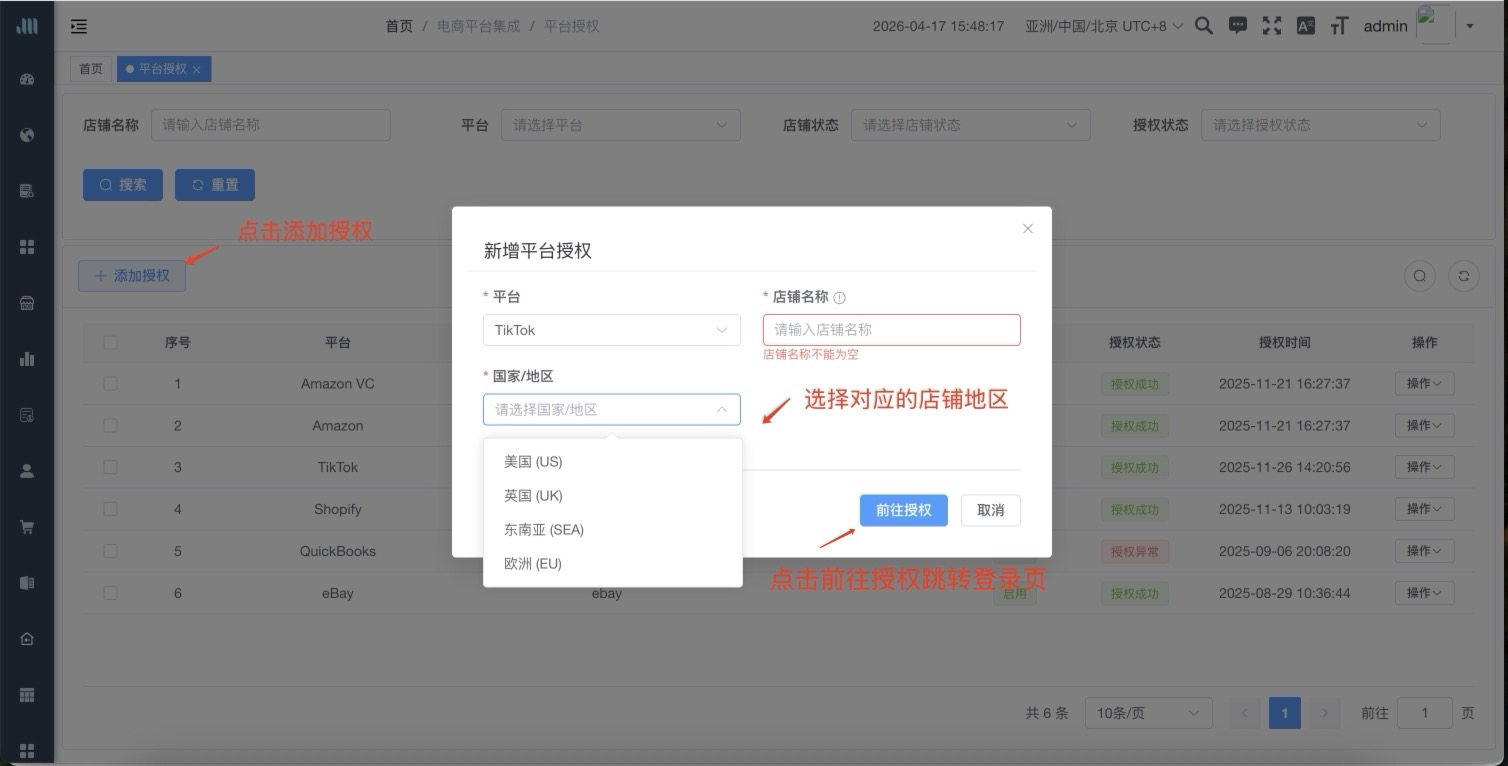Viewport: 1508px width, 766px height.
Task: Focus the dialog's 请输入店铺名称 input
Action: [x=892, y=330]
